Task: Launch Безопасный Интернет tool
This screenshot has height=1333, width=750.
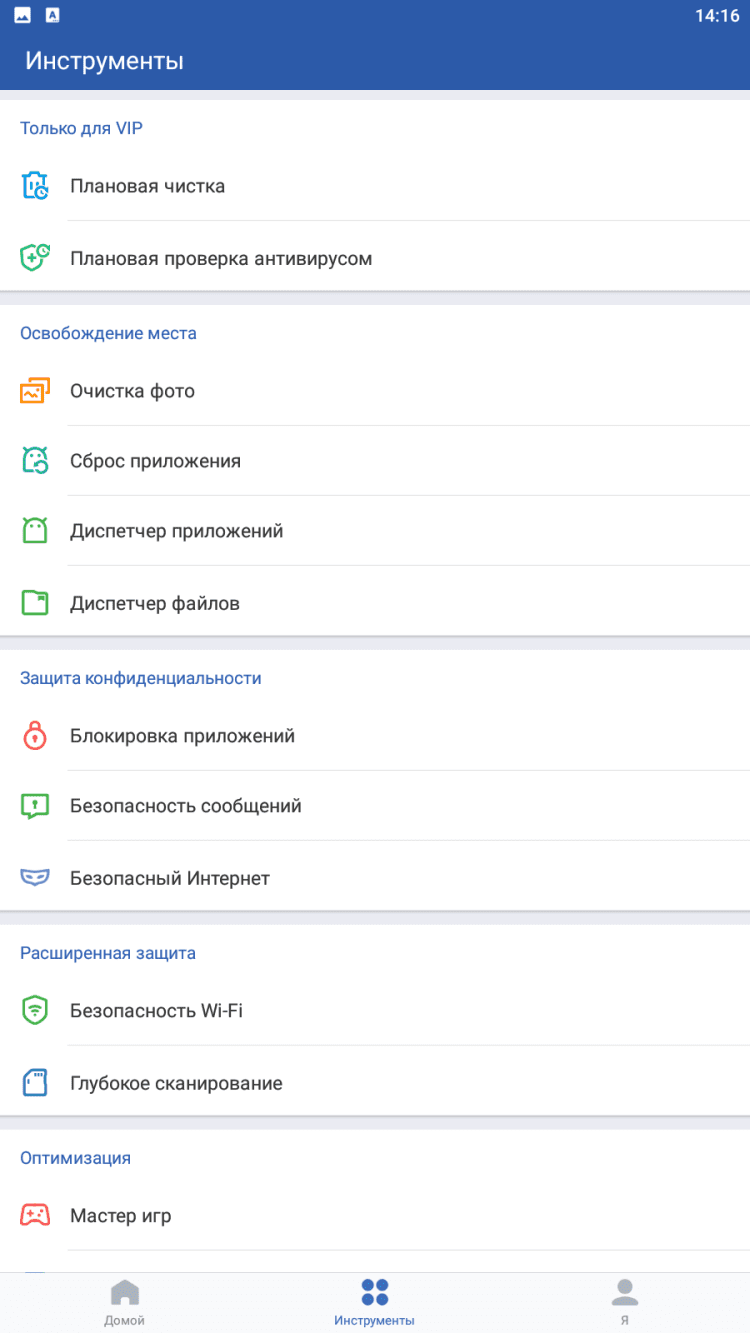Action: pos(170,878)
